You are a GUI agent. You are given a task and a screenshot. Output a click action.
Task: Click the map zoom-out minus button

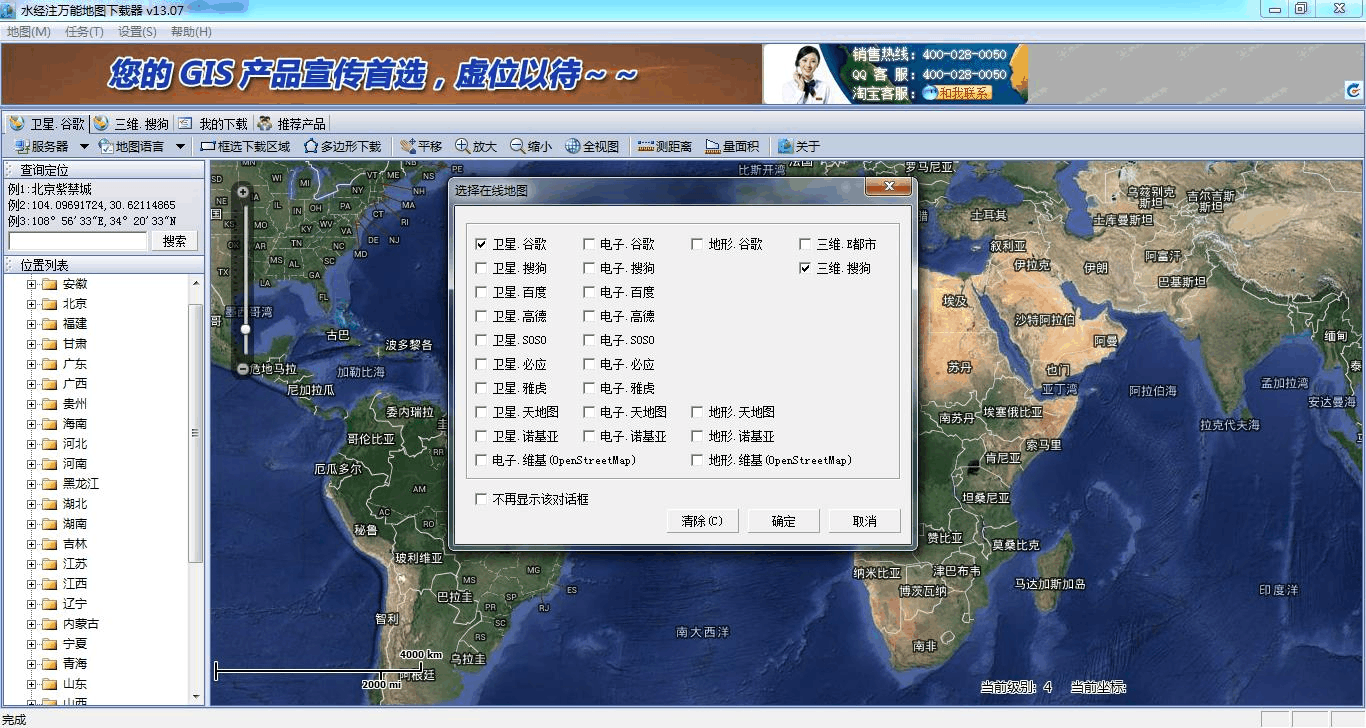(243, 369)
